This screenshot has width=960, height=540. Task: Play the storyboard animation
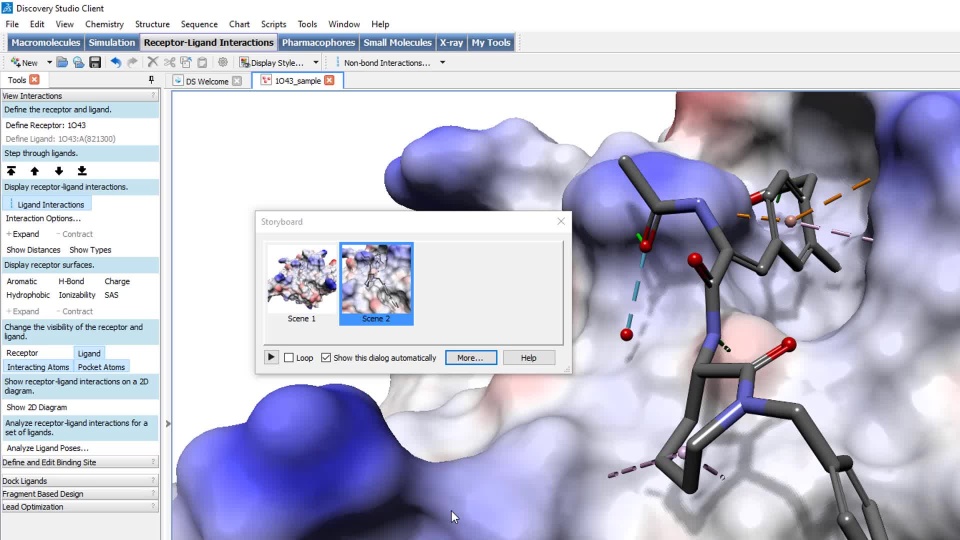pyautogui.click(x=271, y=357)
